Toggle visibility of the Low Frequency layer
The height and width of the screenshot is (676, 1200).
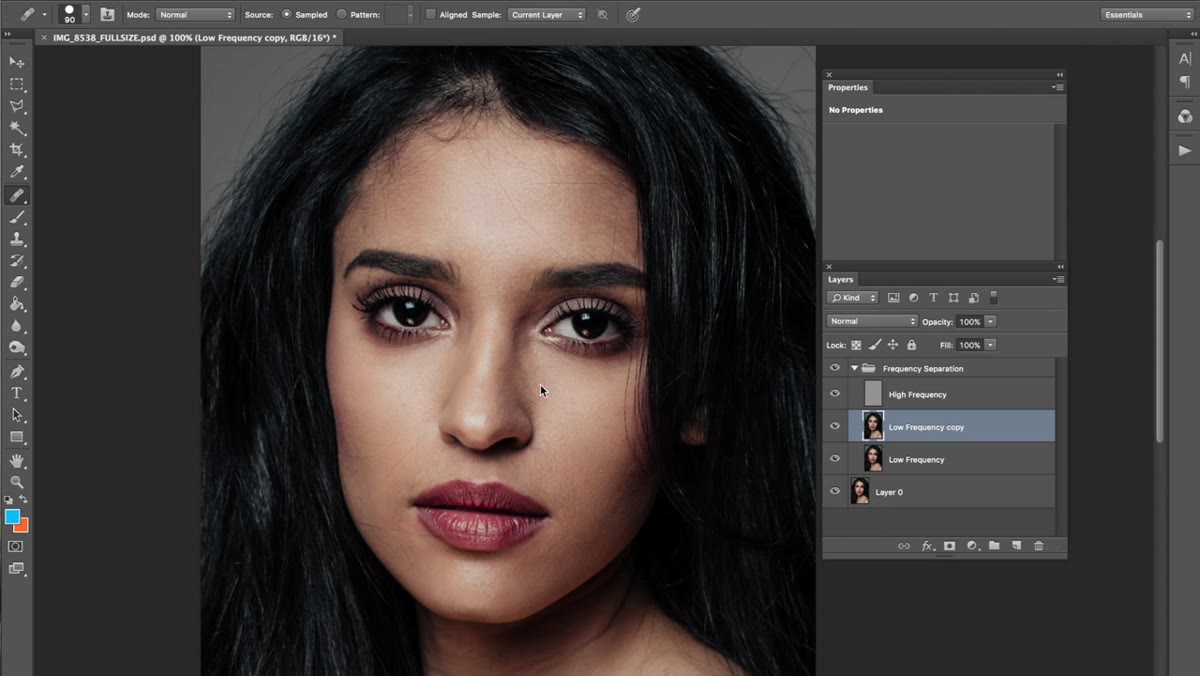[835, 459]
